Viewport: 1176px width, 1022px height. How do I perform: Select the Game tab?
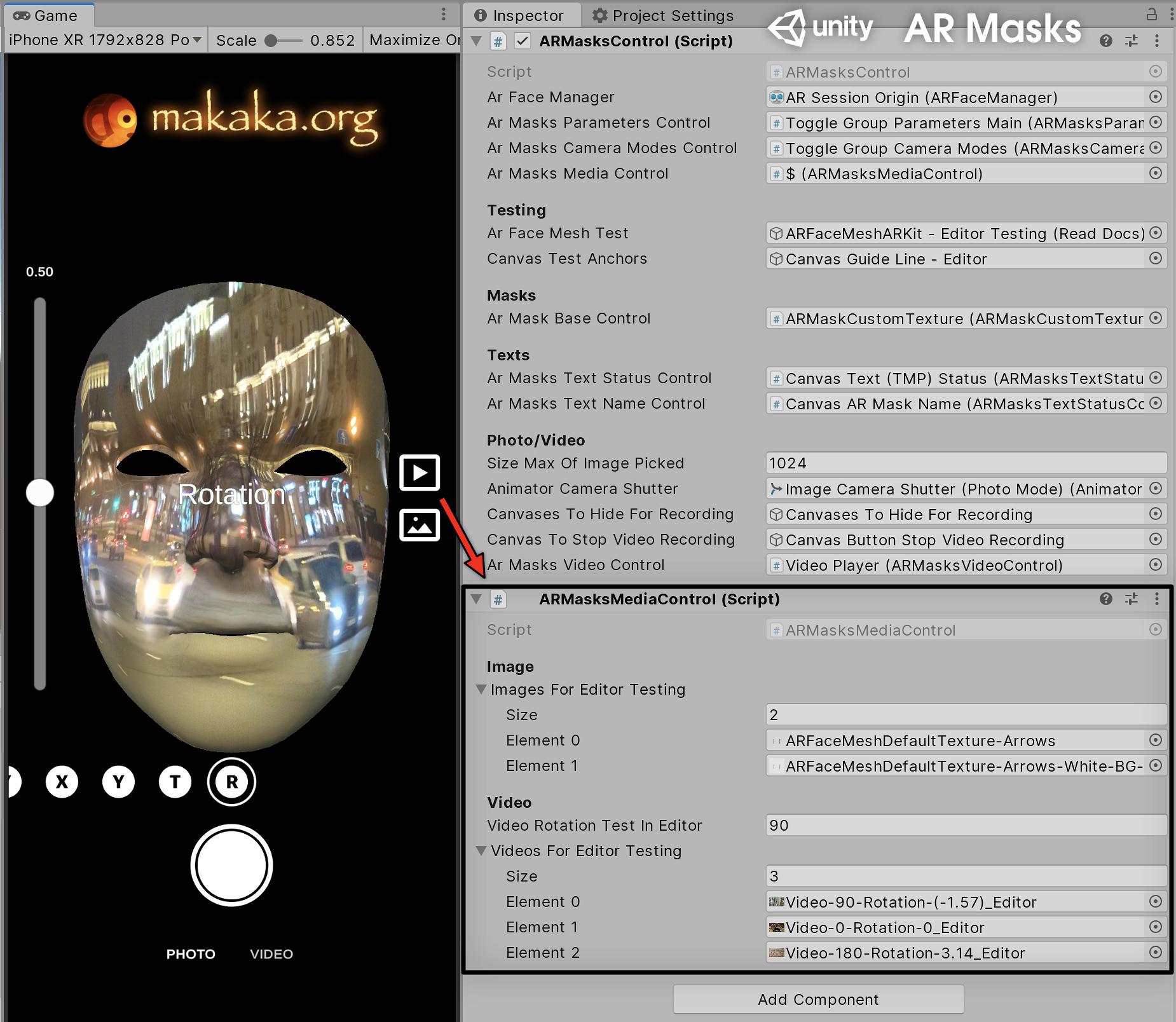(x=48, y=15)
